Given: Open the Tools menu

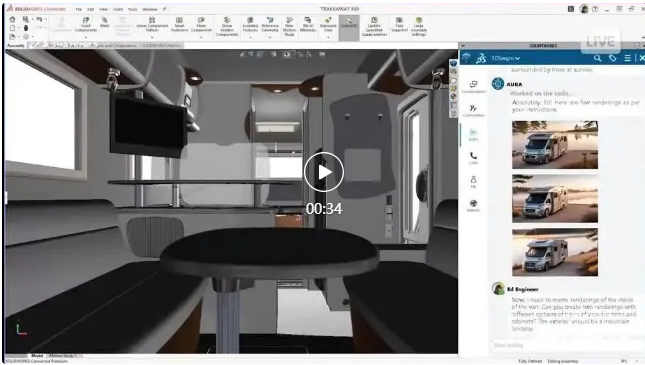Looking at the screenshot, I should (x=132, y=9).
